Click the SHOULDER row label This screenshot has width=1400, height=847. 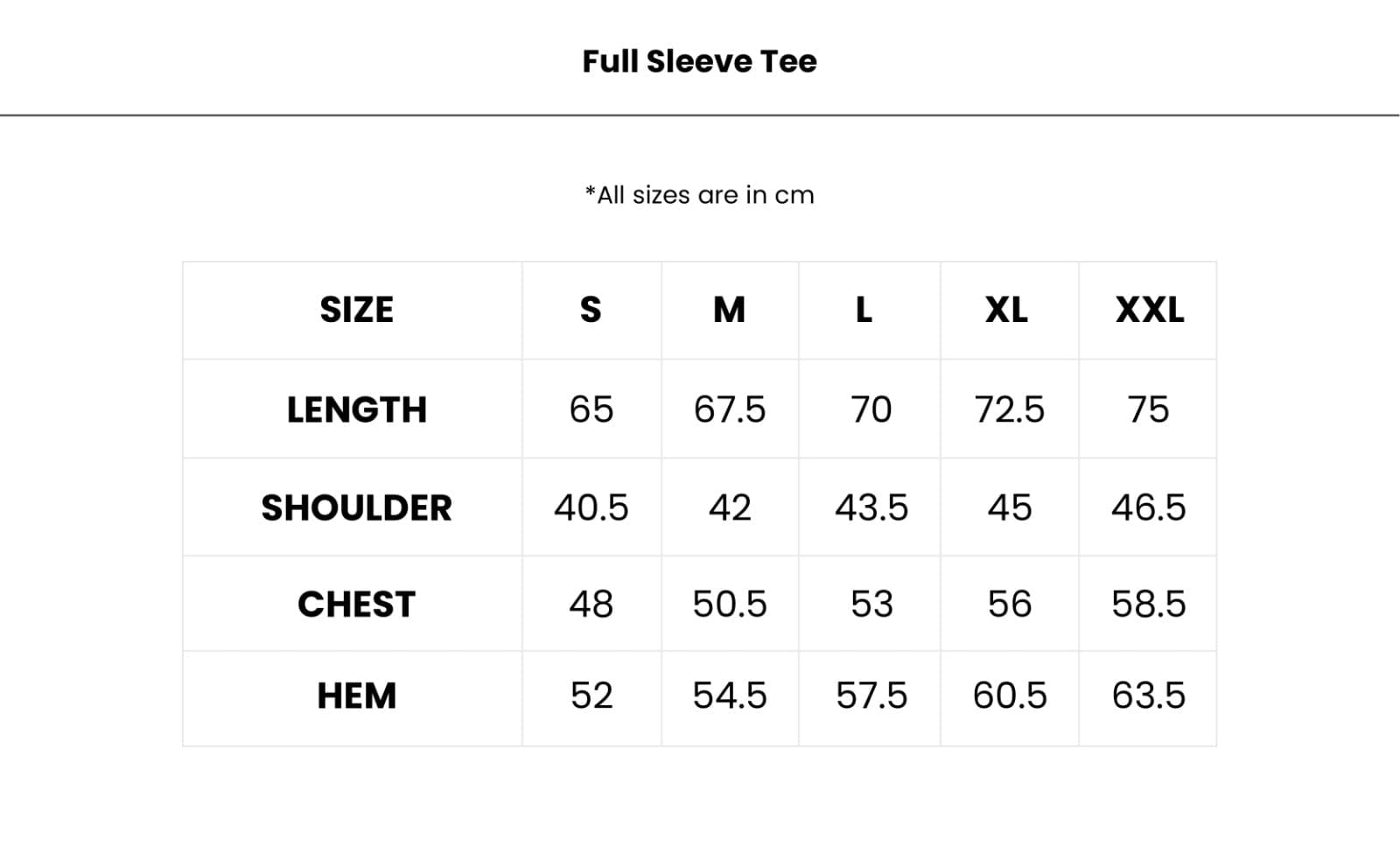coord(356,507)
